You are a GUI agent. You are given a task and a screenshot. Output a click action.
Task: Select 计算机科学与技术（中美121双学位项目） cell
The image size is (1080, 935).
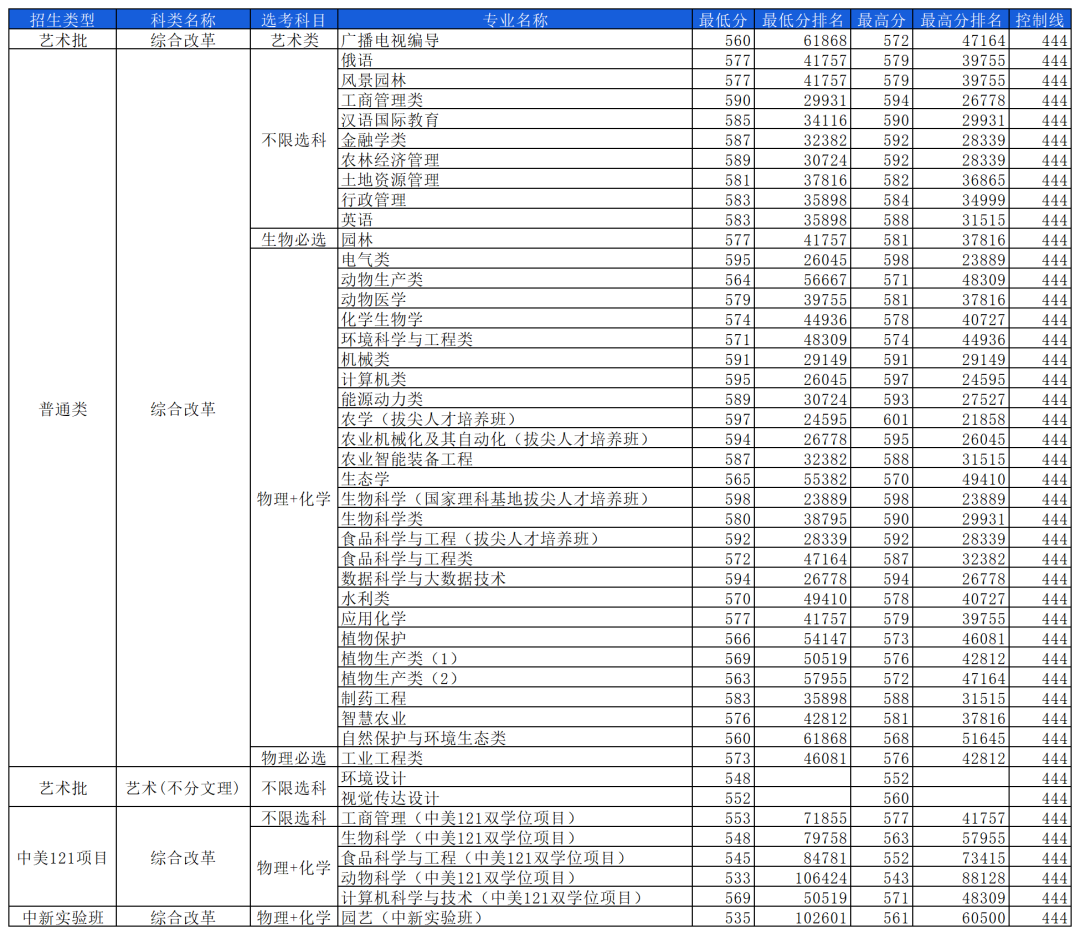coord(515,898)
